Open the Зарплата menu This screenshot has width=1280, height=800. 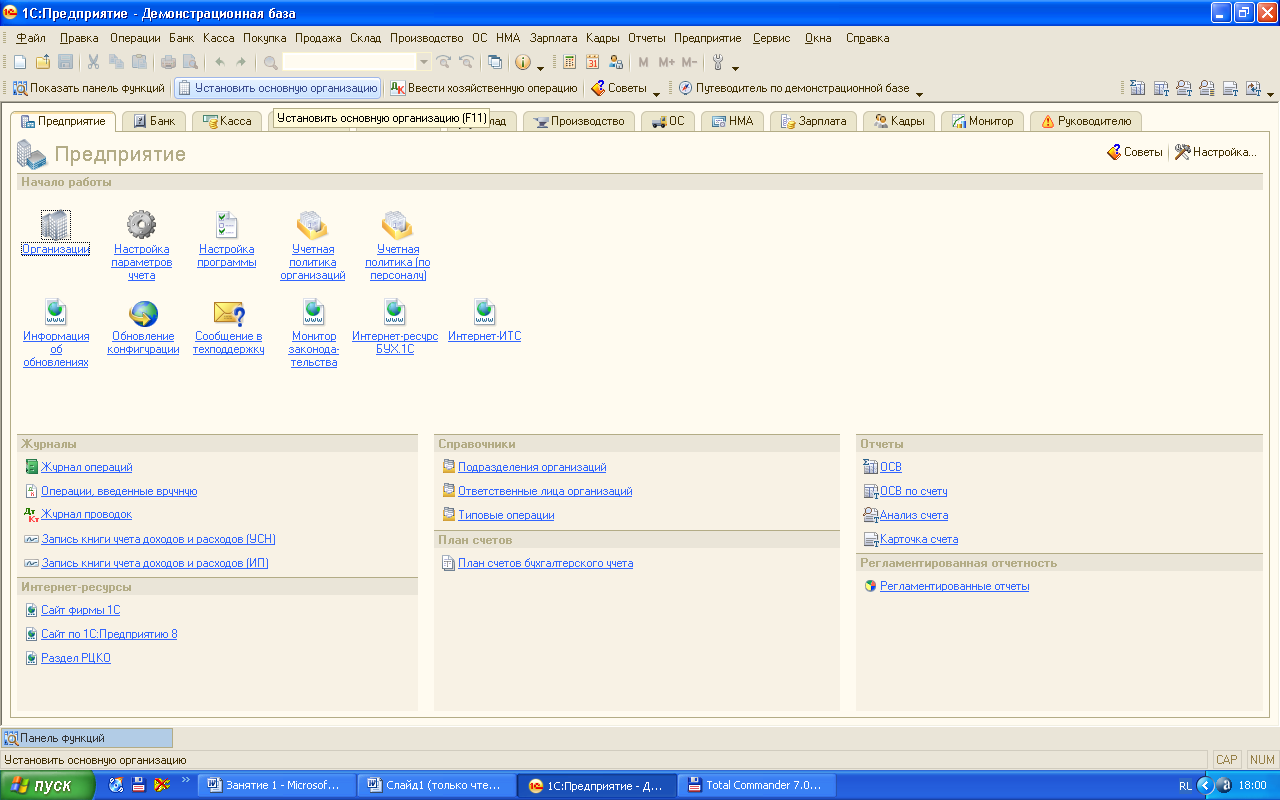coord(554,38)
